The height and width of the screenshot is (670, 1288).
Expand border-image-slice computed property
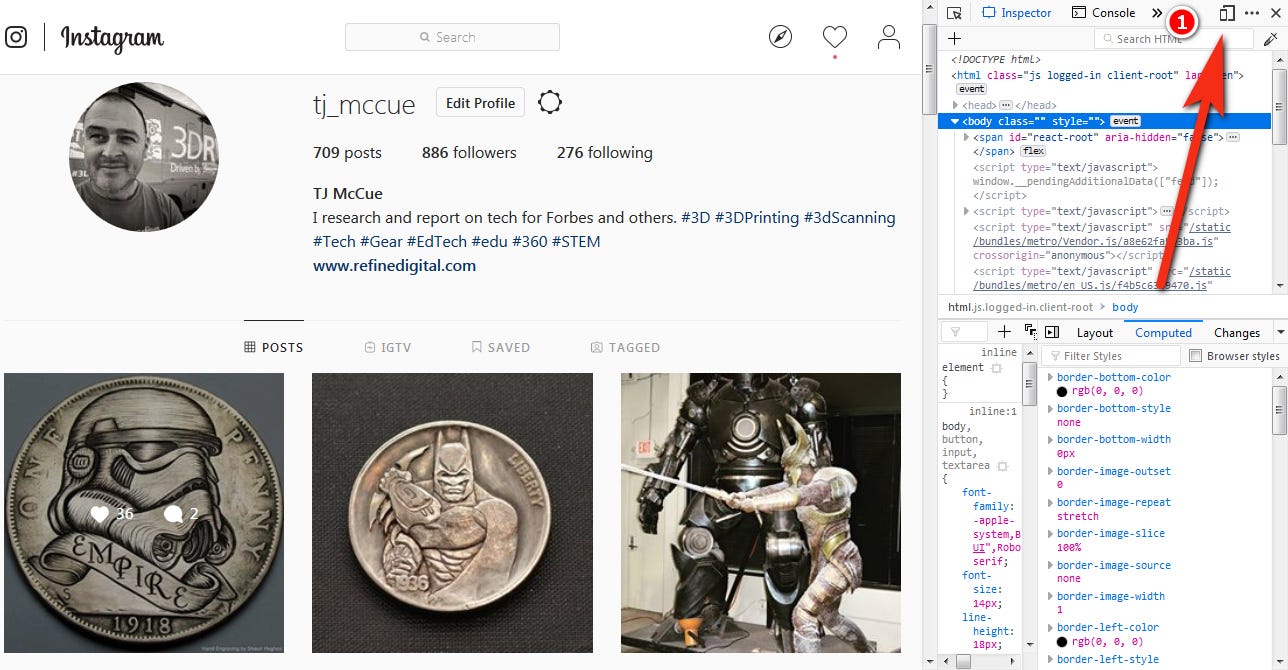[x=1050, y=534]
